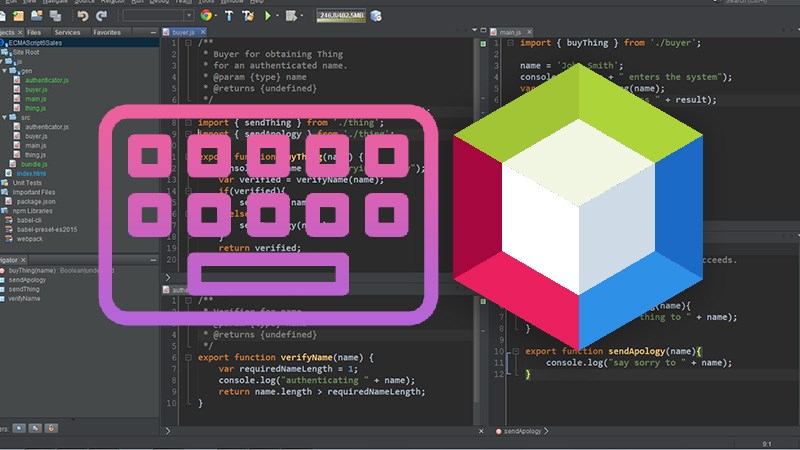Click the Open Project toolbar icon
This screenshot has width=800, height=450.
[x=37, y=16]
